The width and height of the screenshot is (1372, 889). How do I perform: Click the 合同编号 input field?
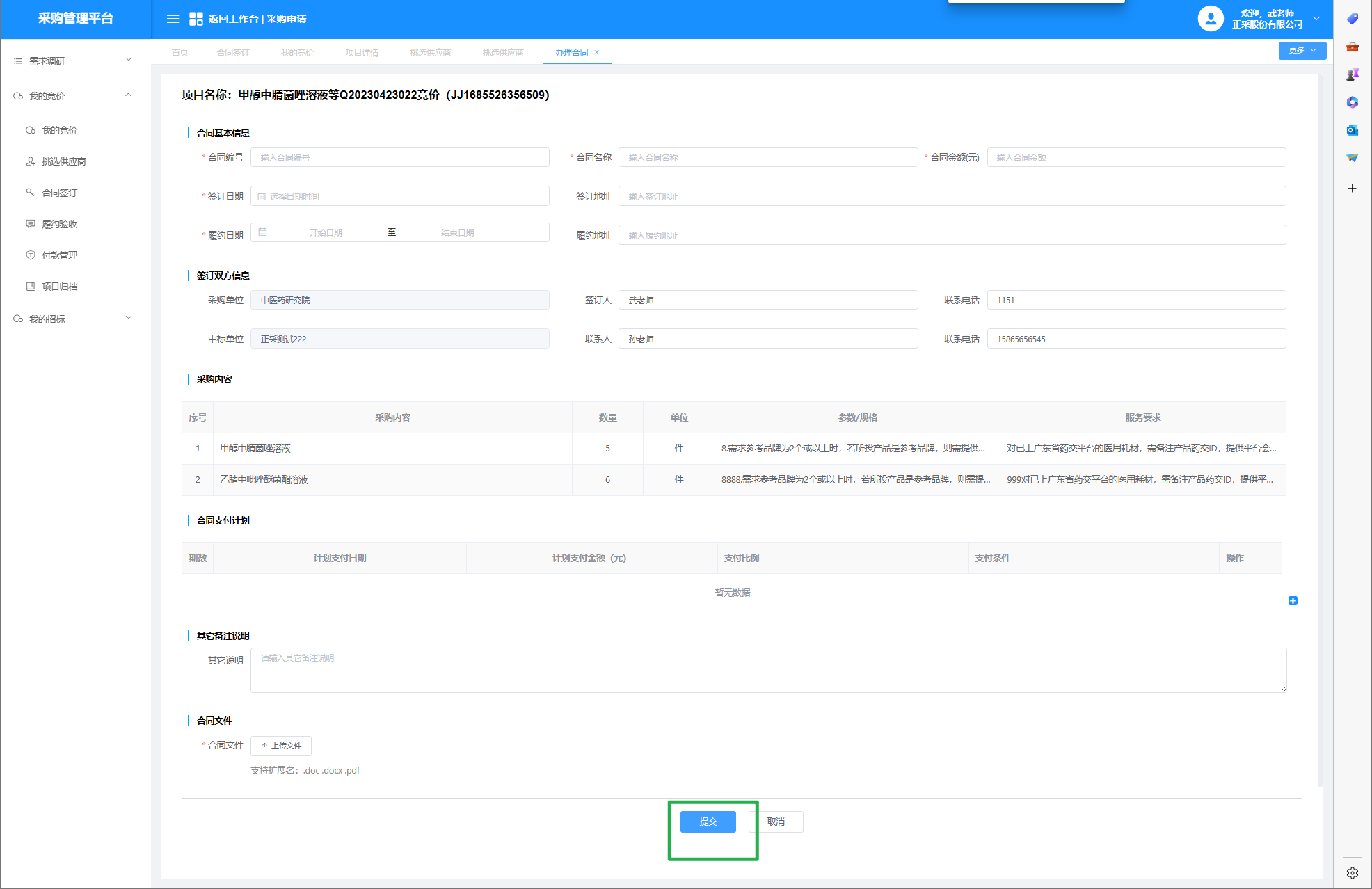pos(400,158)
